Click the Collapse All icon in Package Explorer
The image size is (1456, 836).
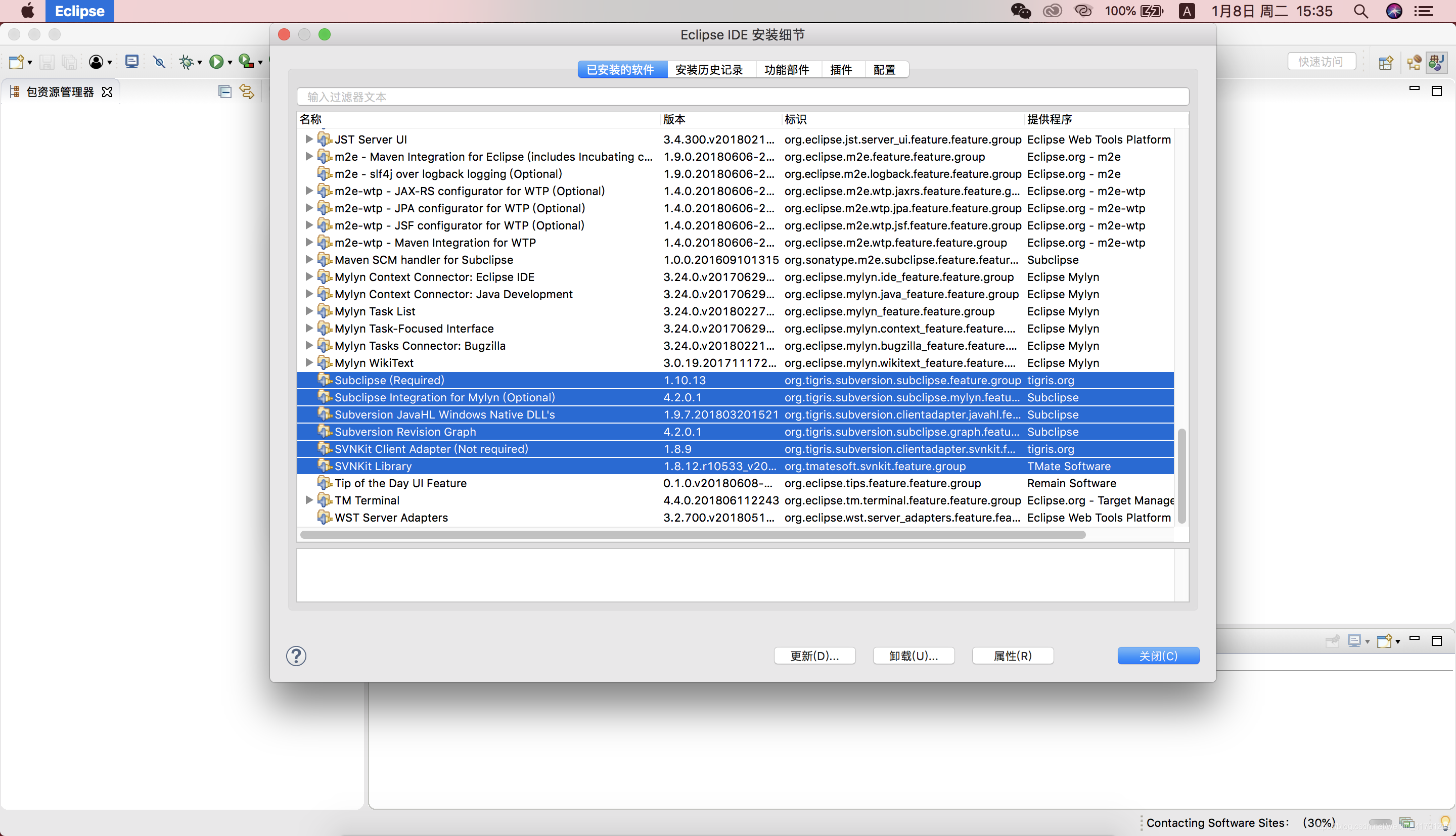[x=224, y=91]
